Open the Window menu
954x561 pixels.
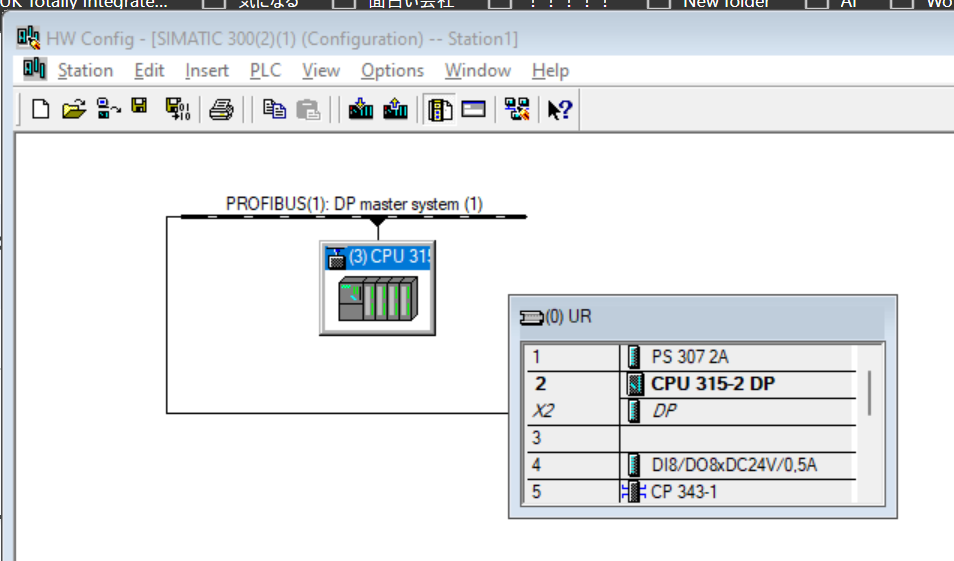[x=478, y=71]
